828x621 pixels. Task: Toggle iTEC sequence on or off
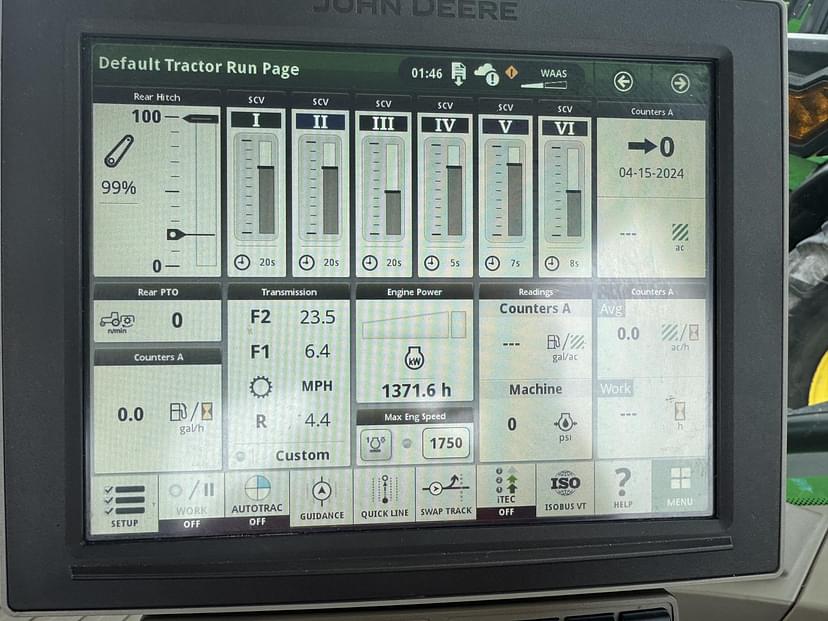[506, 492]
